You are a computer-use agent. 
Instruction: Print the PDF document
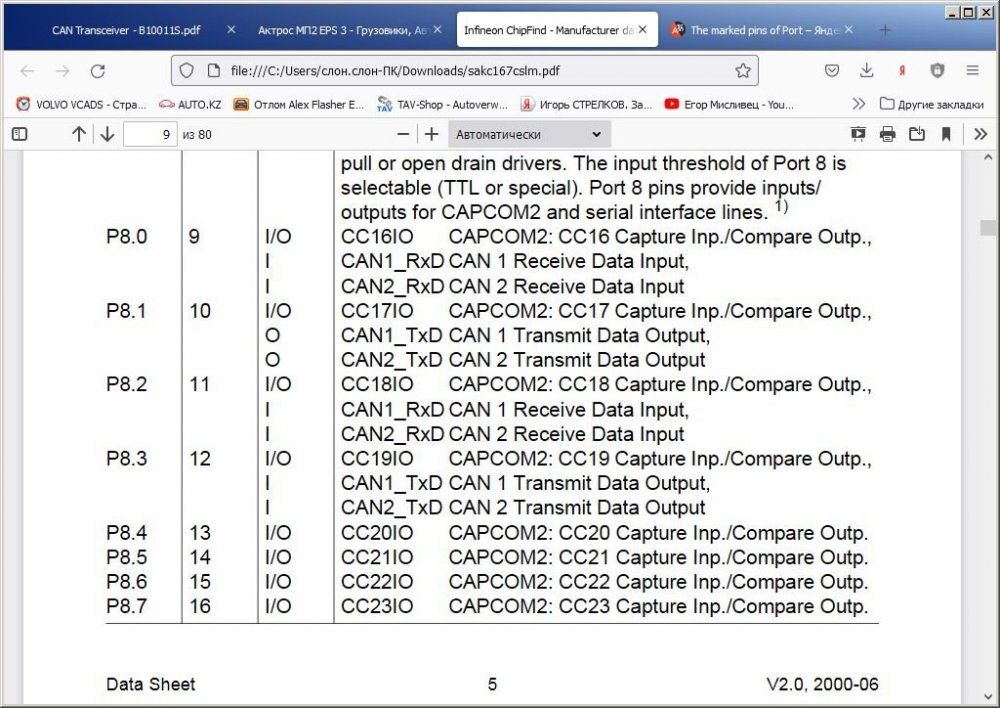click(x=887, y=134)
